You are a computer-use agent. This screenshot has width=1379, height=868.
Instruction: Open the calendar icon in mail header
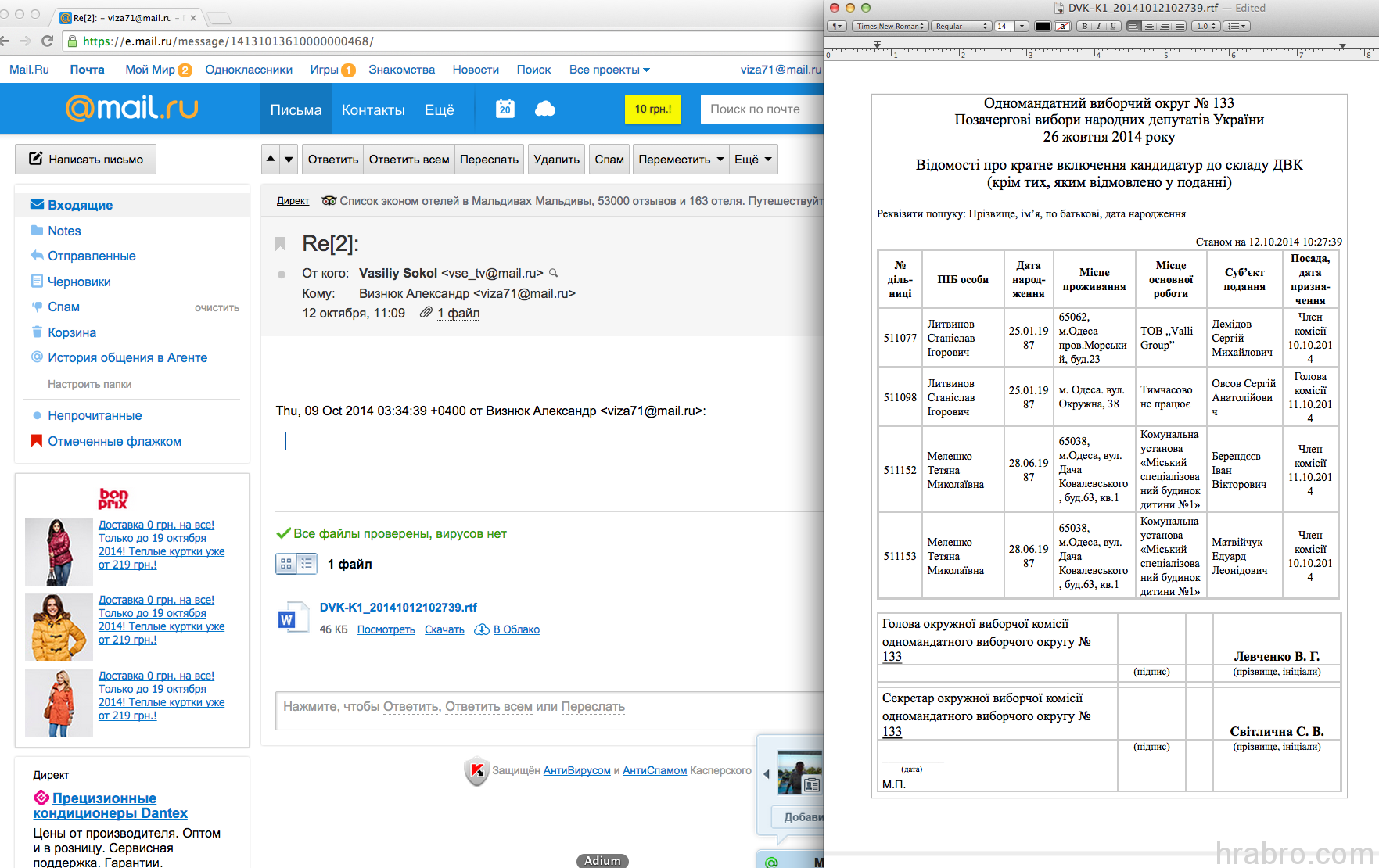point(505,109)
